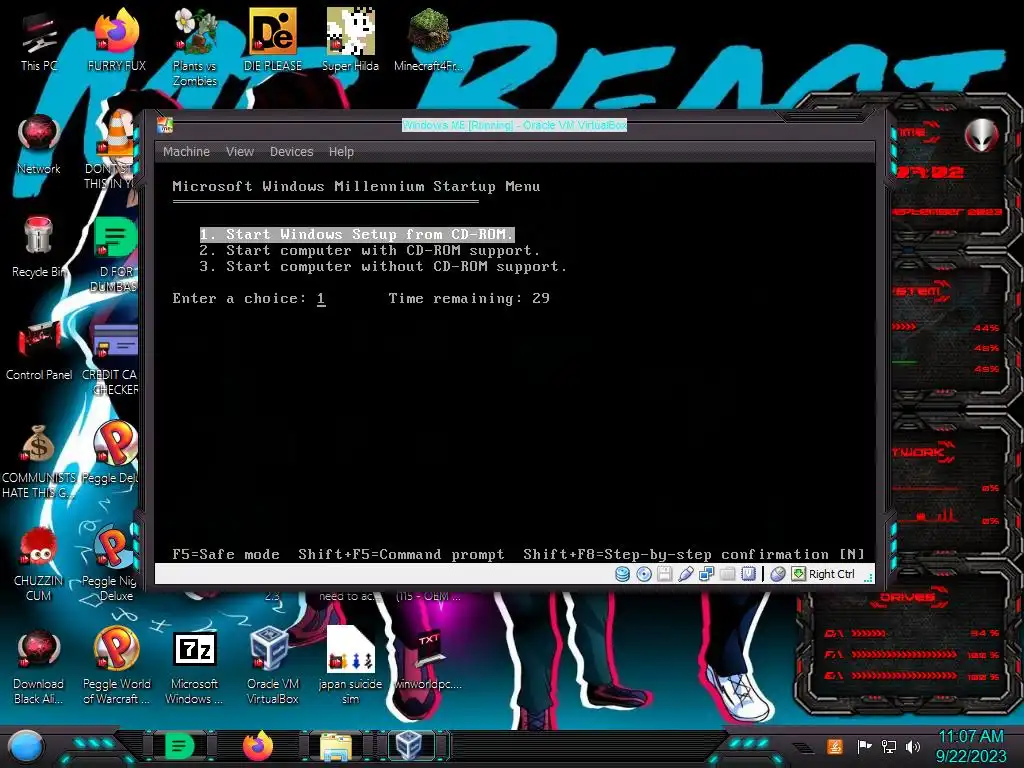Click the keyboard capture green arrow icon
The image size is (1024, 768).
[798, 574]
